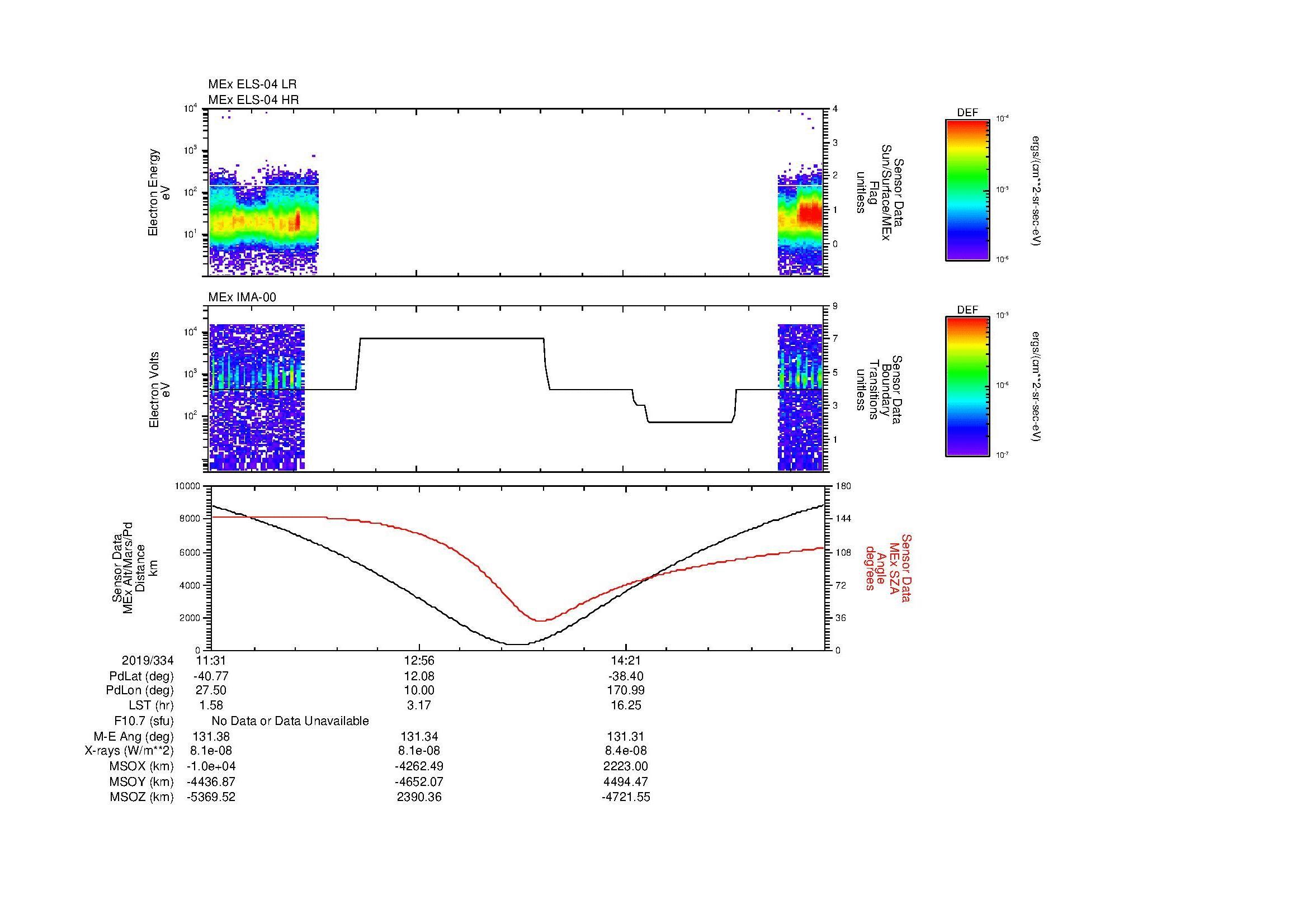Viewport: 1308px width, 924px height.
Task: Click the MSOZ value '2390.36'
Action: pyautogui.click(x=419, y=797)
